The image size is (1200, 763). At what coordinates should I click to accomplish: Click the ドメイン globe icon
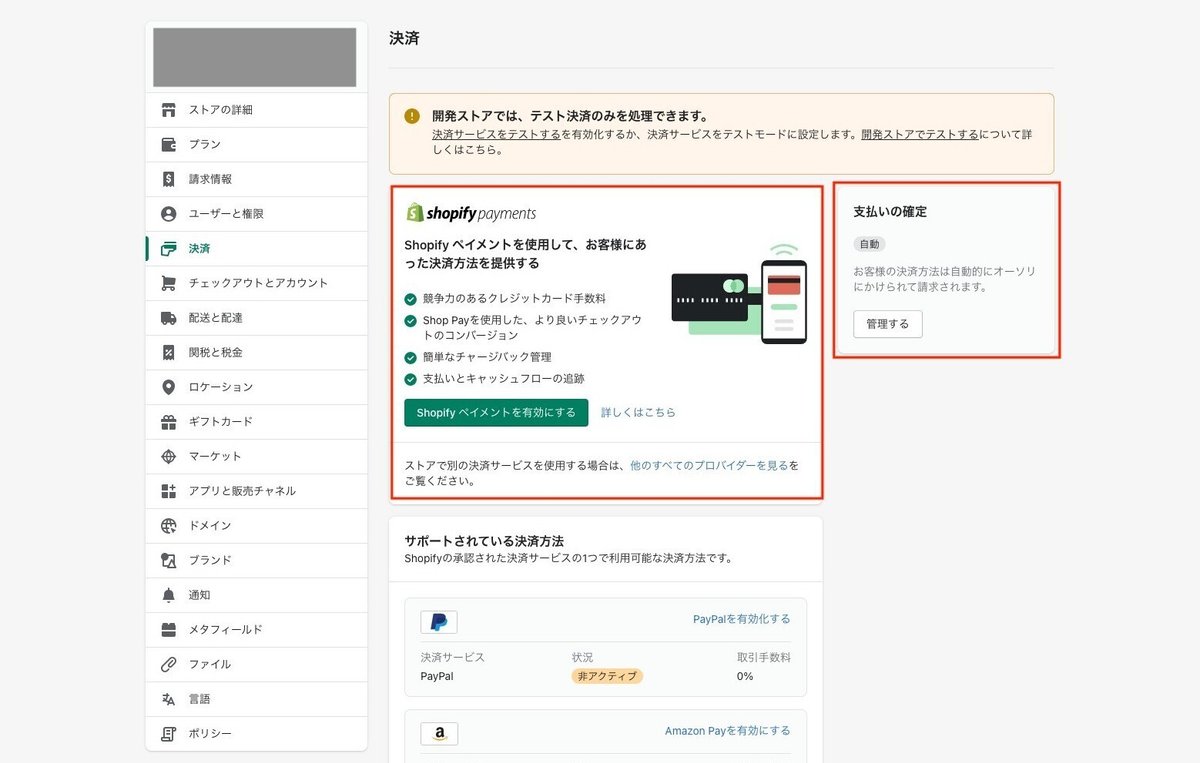point(168,526)
